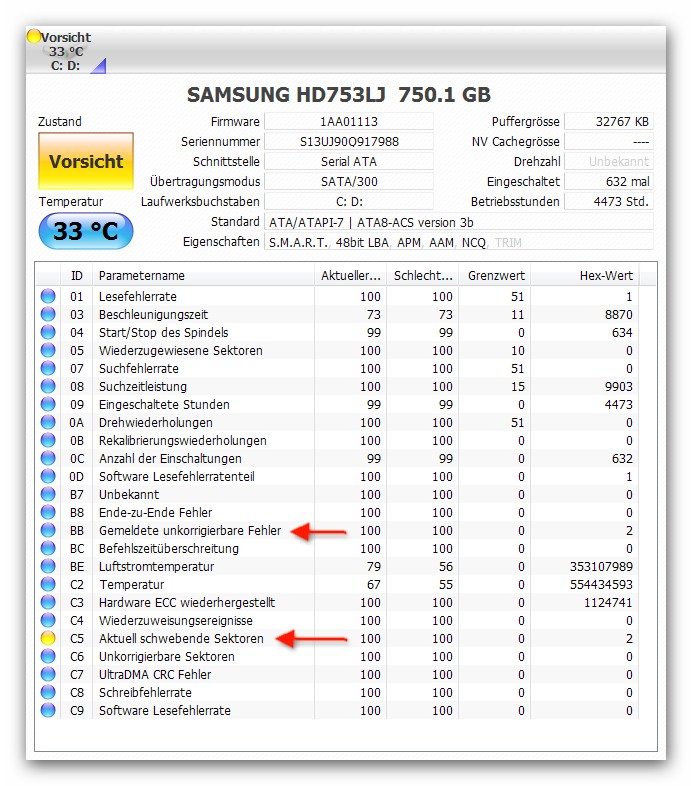Click the status icon for B7 Unbekannt
692x786 pixels.
pyautogui.click(x=48, y=494)
